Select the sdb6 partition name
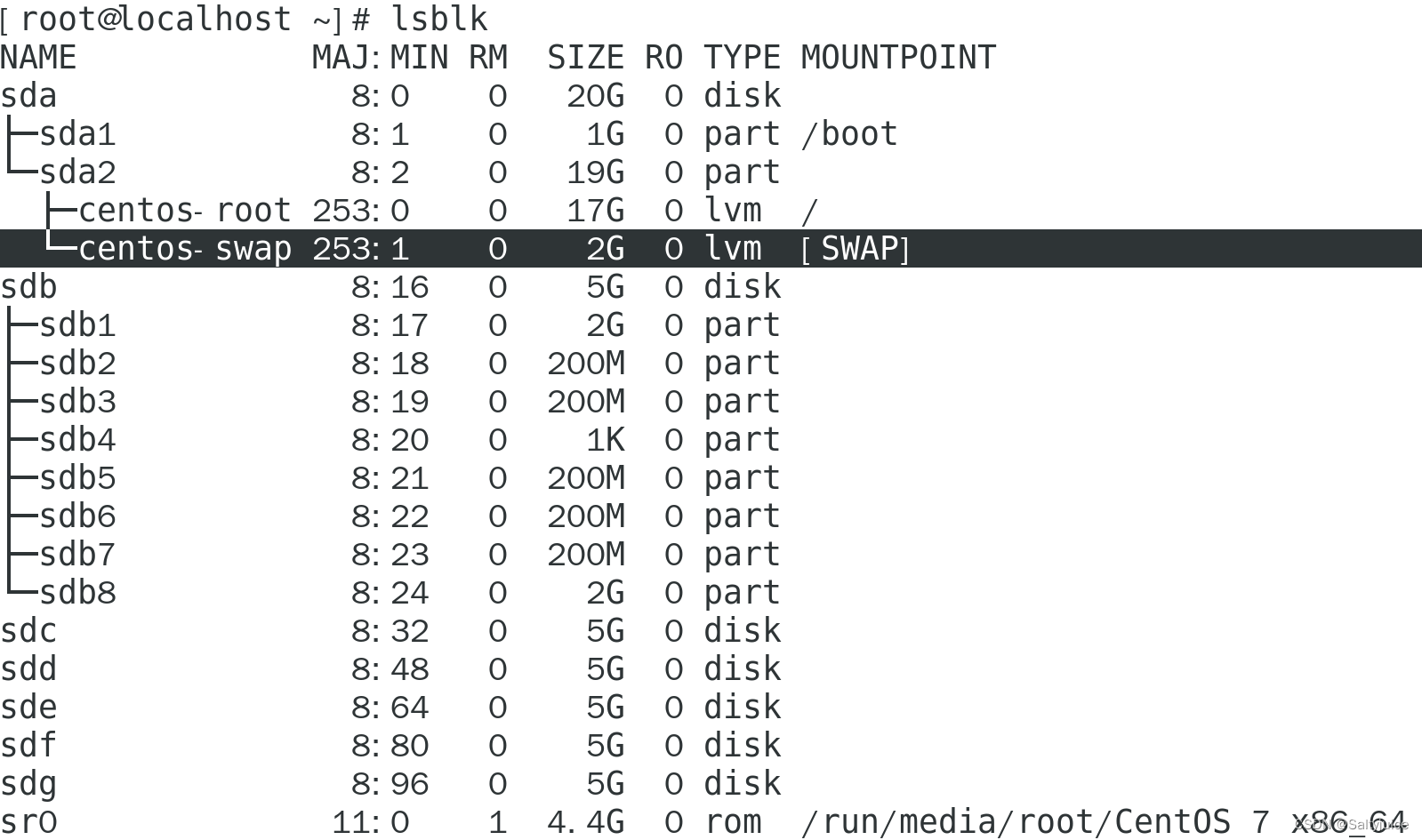 77,516
